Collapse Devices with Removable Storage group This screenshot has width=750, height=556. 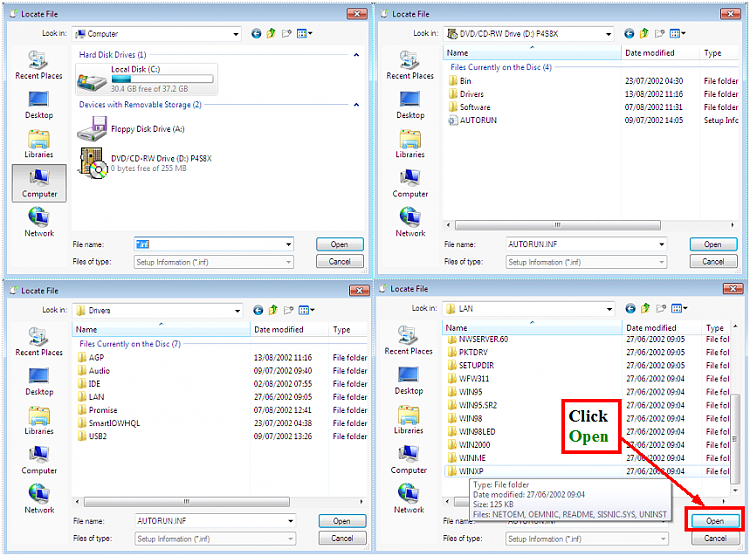click(356, 105)
